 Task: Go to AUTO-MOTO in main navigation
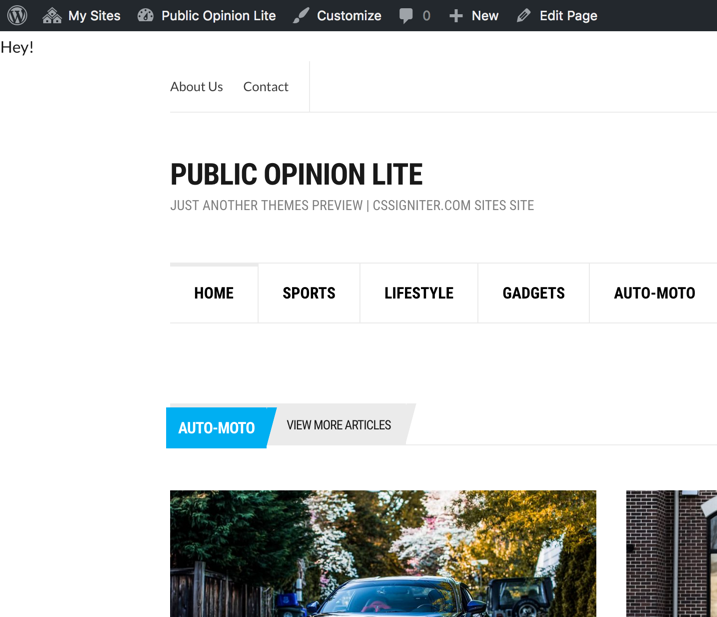click(x=654, y=293)
